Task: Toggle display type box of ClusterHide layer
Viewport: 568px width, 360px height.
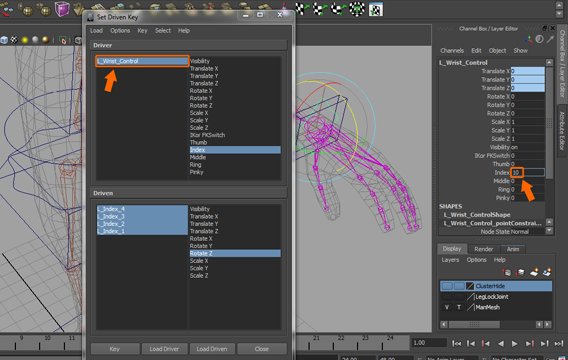Action: pyautogui.click(x=459, y=286)
